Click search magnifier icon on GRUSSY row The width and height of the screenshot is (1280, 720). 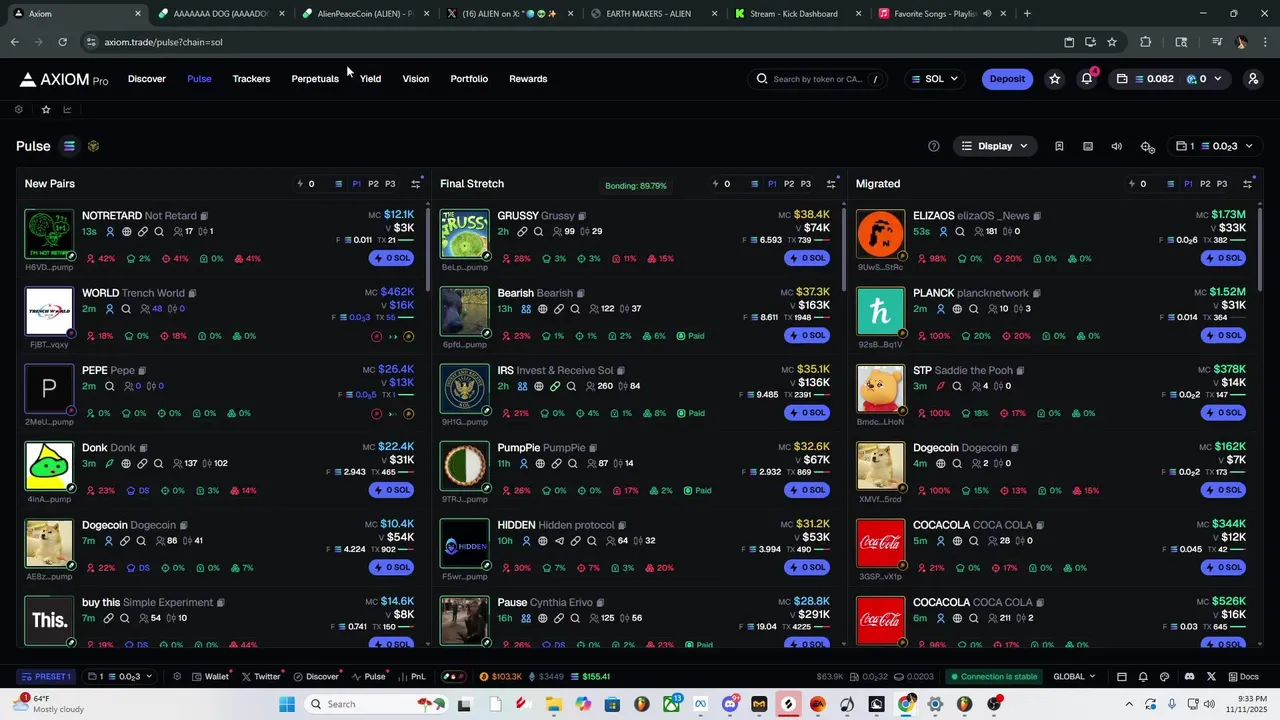(x=538, y=232)
